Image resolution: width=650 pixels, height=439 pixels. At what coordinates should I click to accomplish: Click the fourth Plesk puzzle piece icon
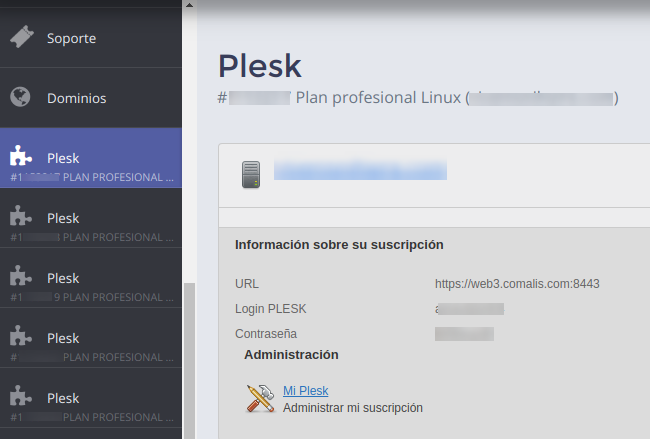coord(21,336)
